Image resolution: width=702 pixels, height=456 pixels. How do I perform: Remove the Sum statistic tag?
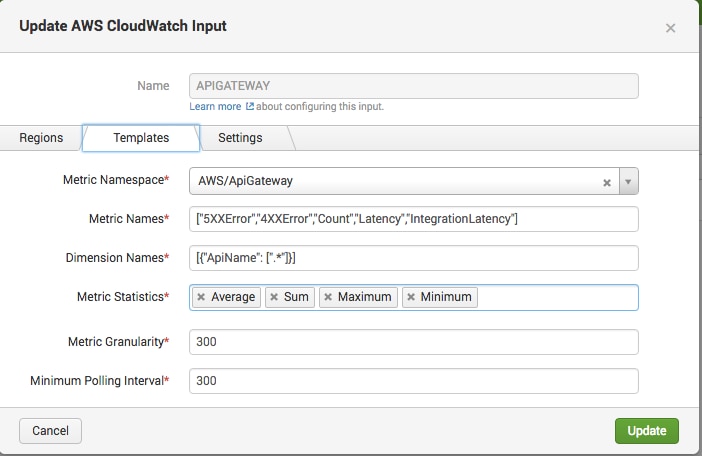pyautogui.click(x=274, y=298)
